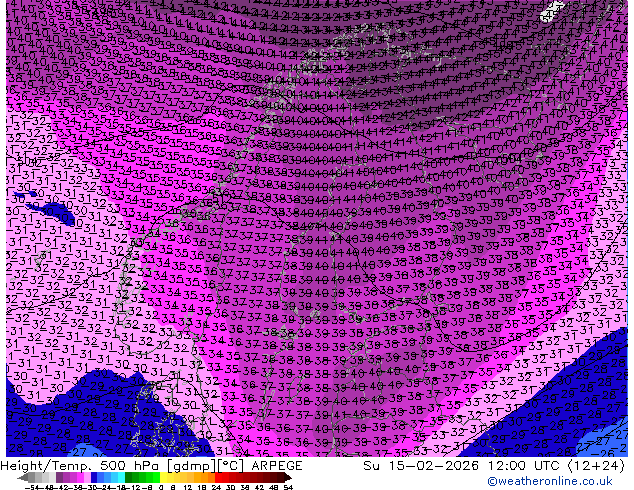634x490 pixels.
Task: Click the (12+24) forecast step text
Action: click(x=597, y=466)
